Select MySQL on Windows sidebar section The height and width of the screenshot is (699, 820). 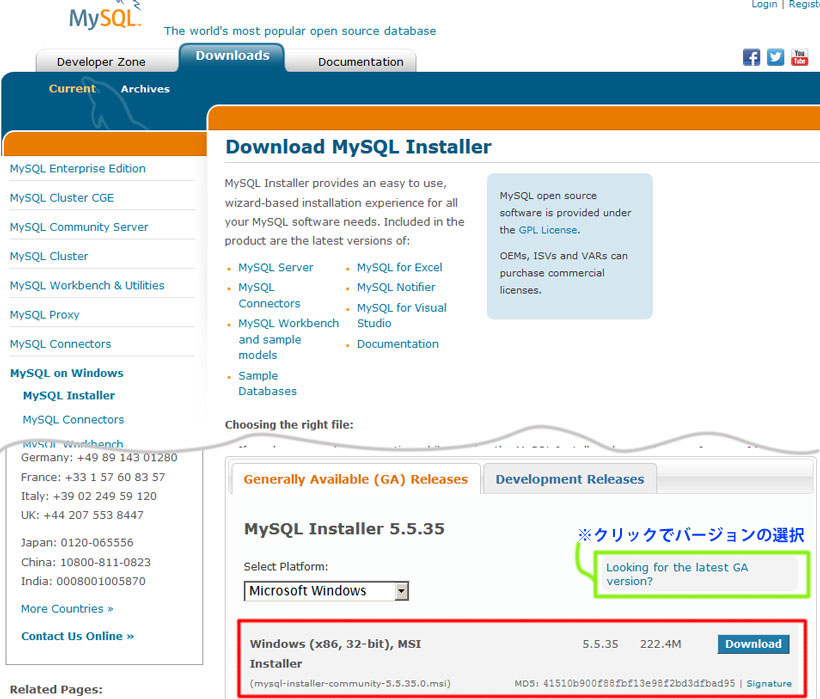[66, 373]
